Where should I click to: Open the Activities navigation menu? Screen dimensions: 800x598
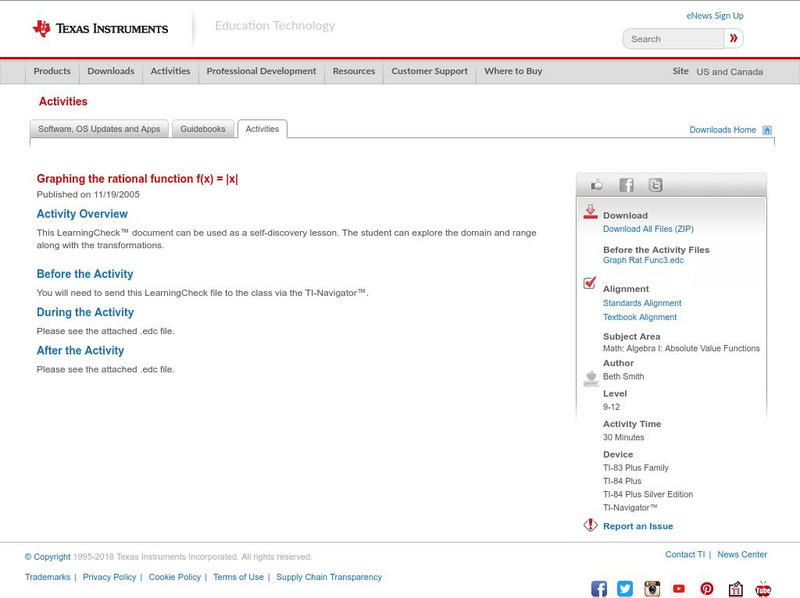point(170,71)
